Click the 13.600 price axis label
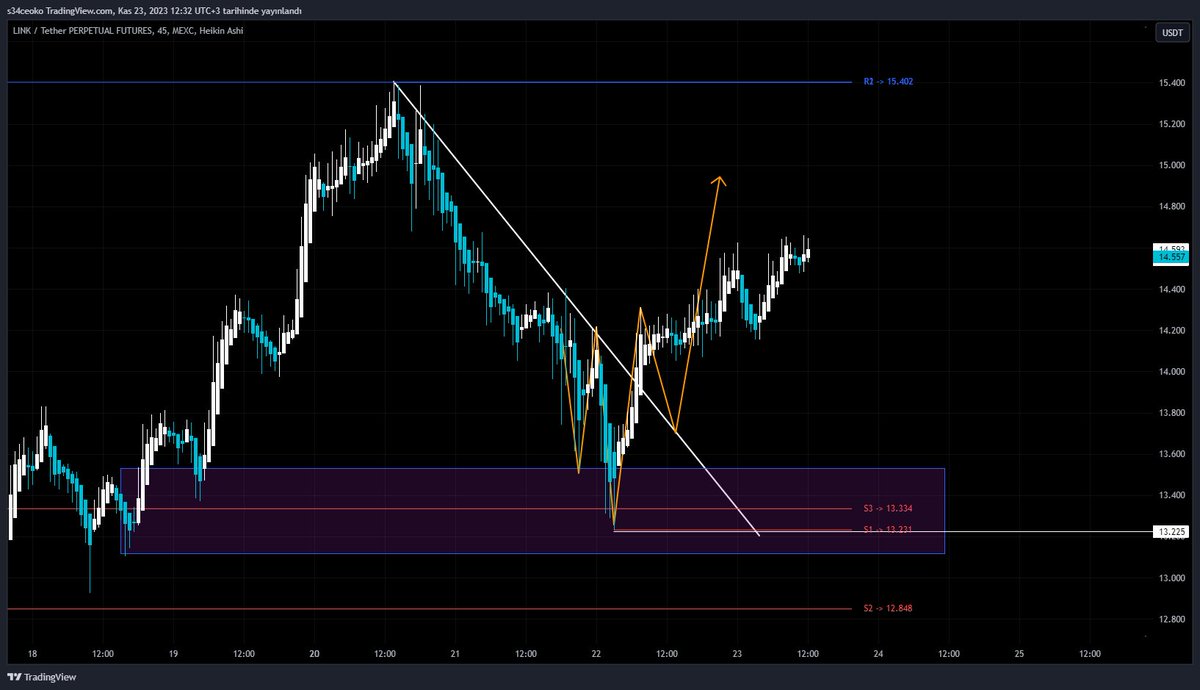The height and width of the screenshot is (690, 1200). click(x=1171, y=454)
